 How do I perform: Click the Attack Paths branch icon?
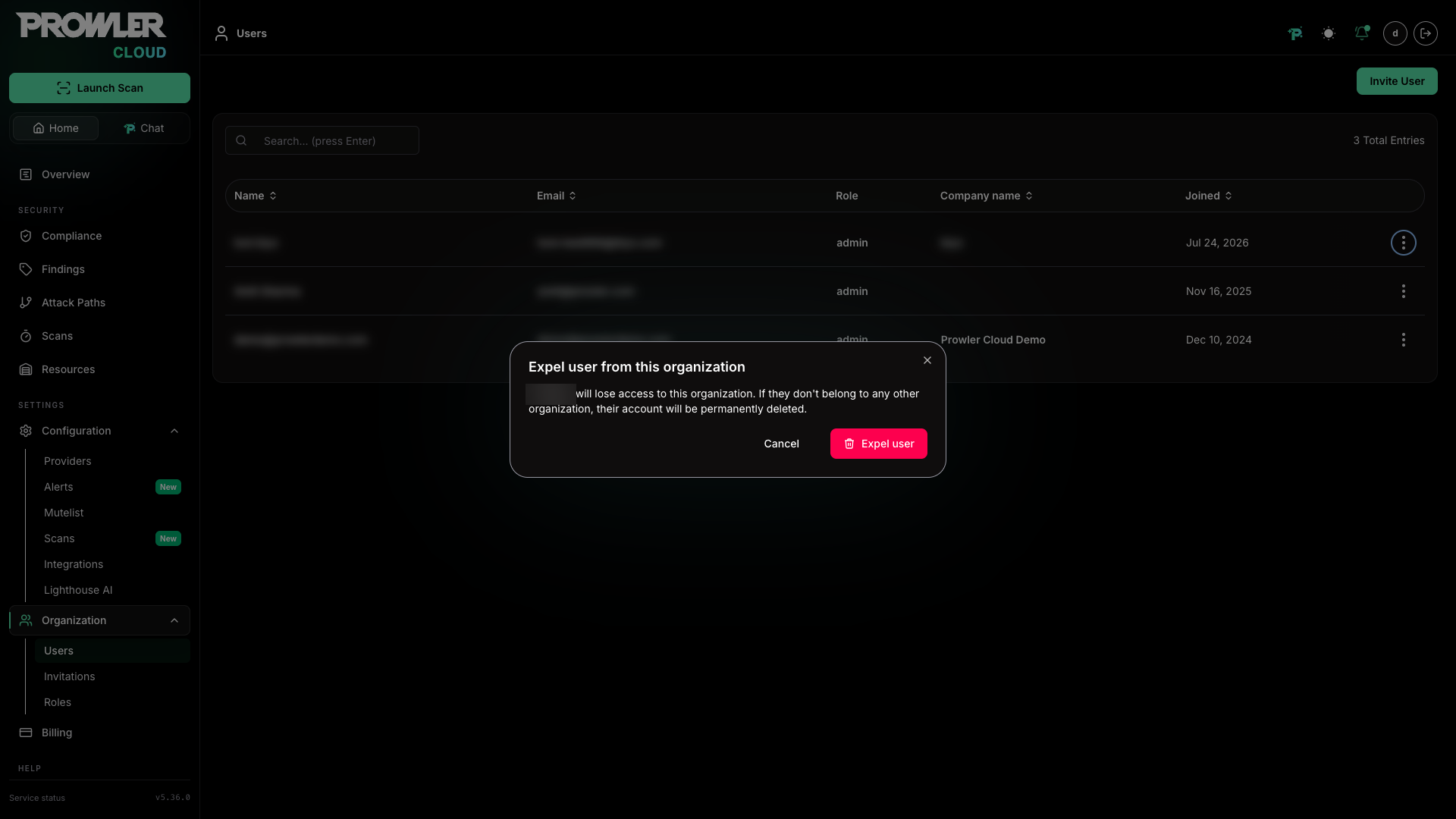26,303
